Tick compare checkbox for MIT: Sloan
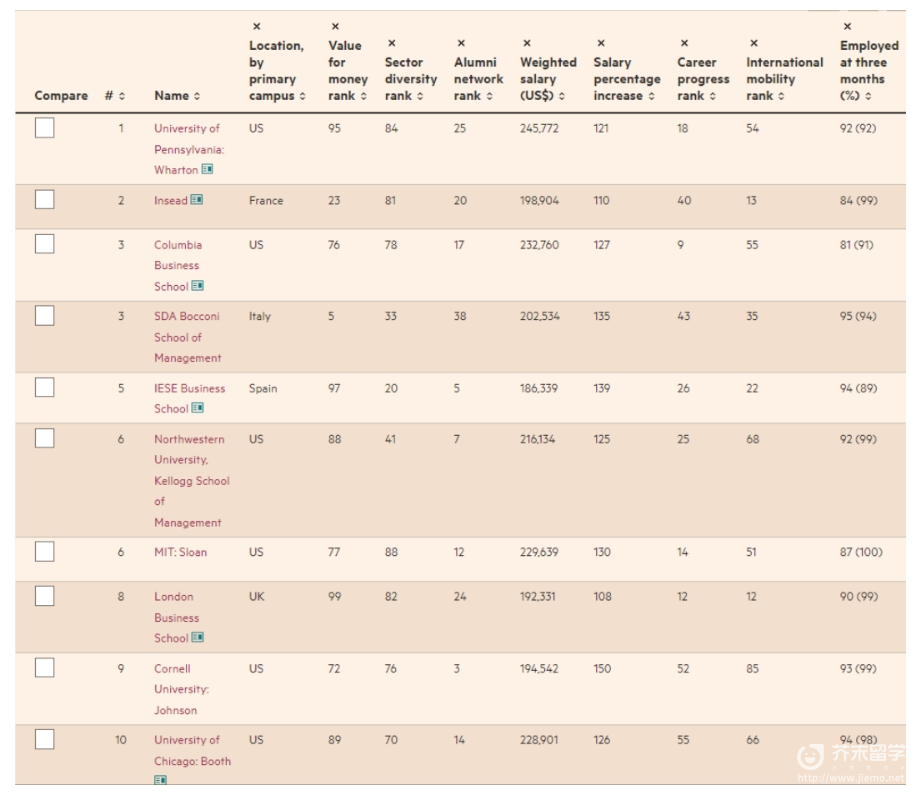915x794 pixels. coord(44,551)
